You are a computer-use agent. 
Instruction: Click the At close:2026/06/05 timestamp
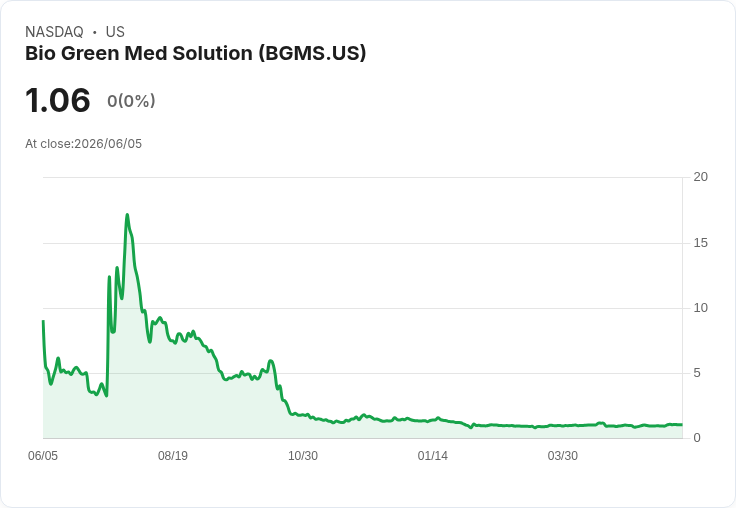coord(84,144)
